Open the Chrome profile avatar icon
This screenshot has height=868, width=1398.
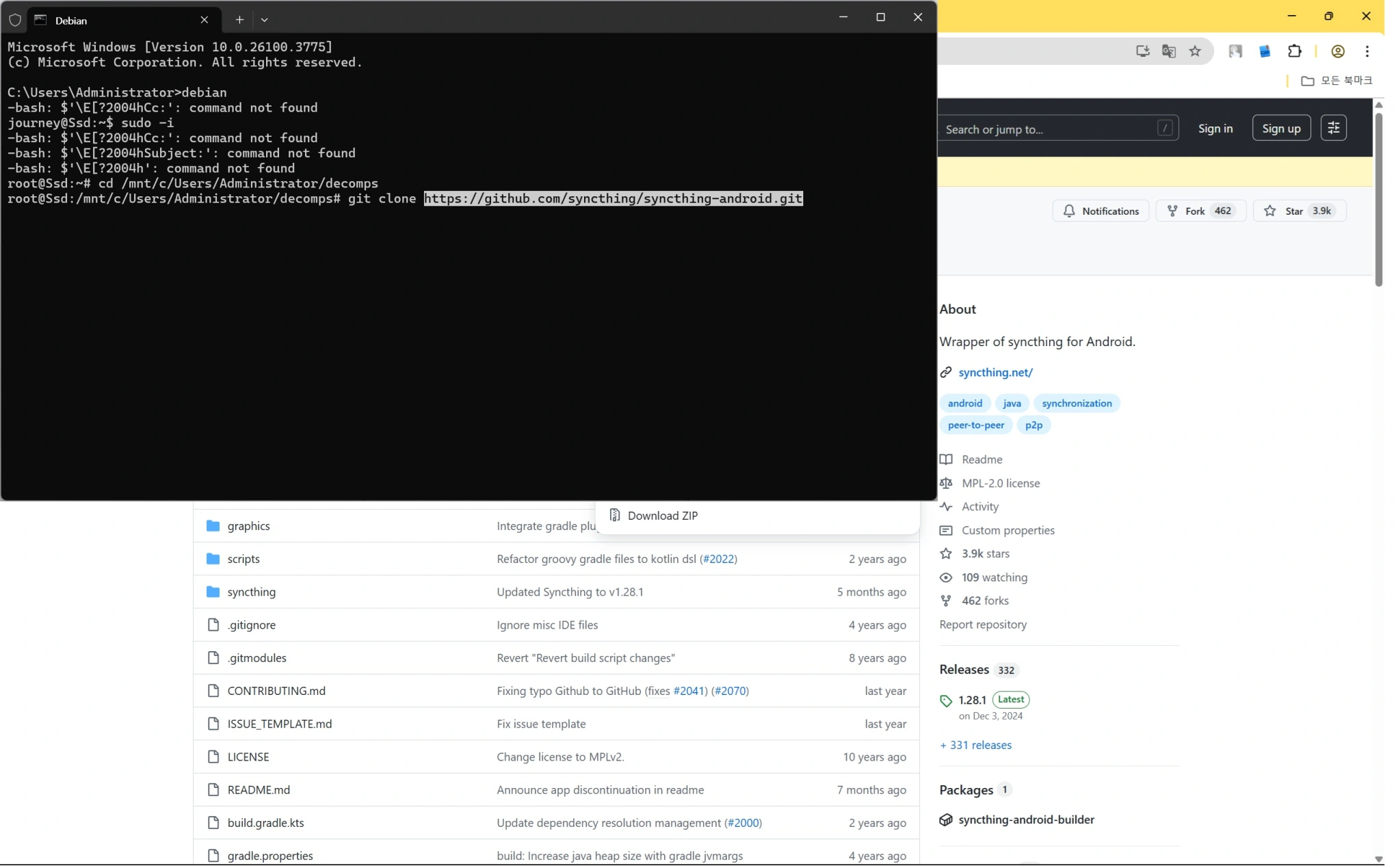tap(1338, 51)
